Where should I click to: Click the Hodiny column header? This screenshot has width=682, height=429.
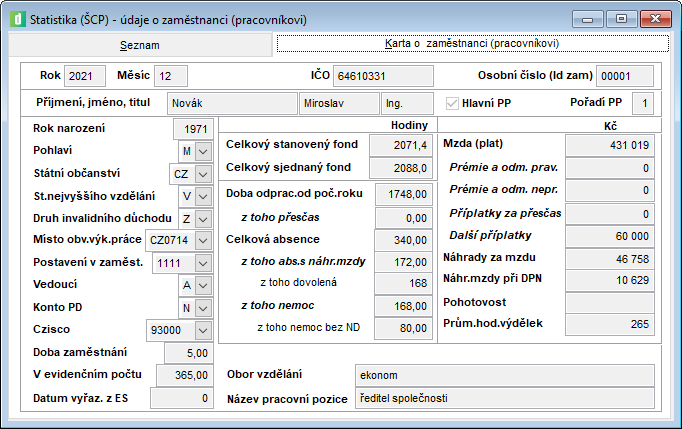click(x=409, y=125)
